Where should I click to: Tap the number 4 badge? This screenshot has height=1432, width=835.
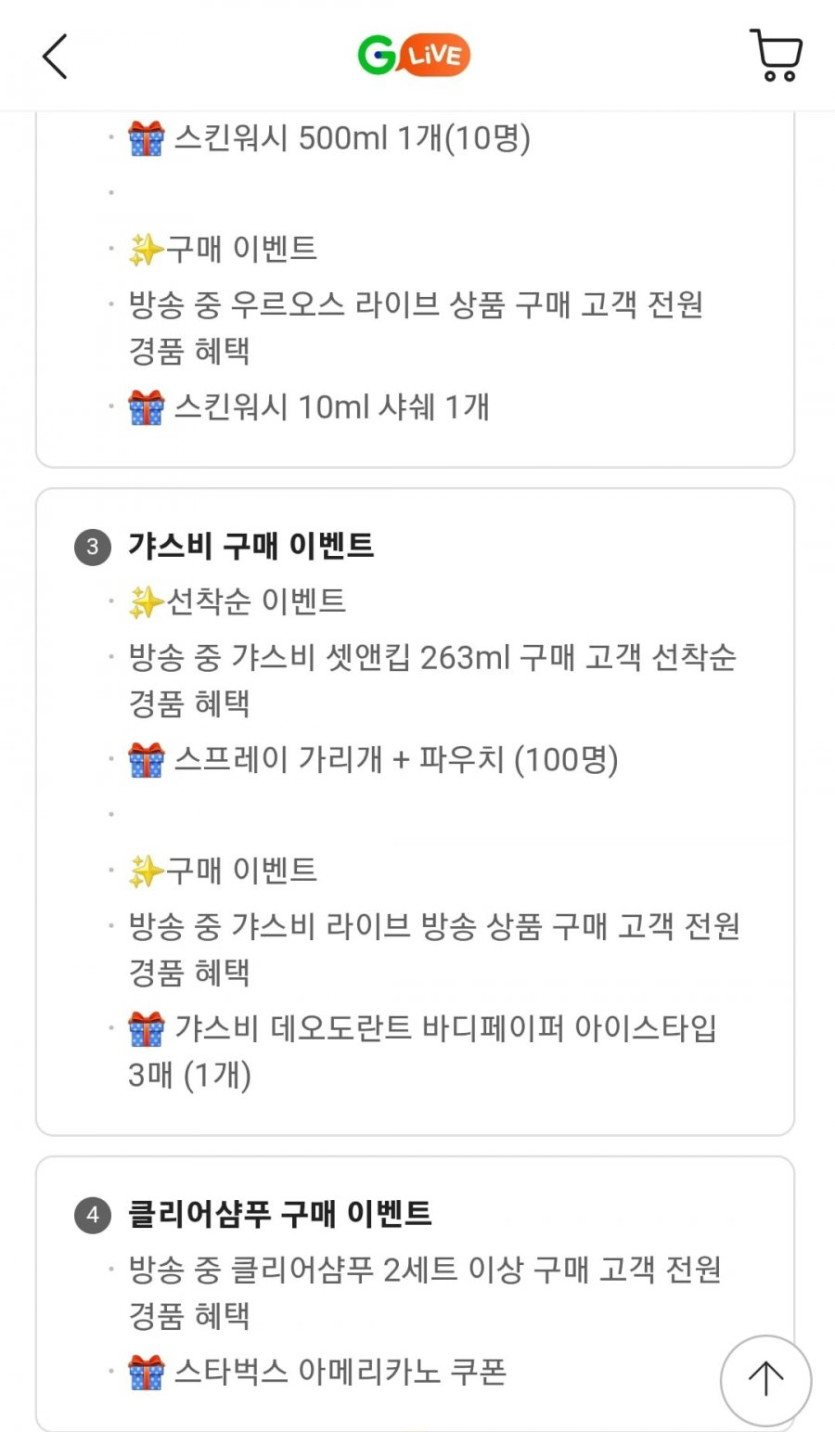(93, 1215)
